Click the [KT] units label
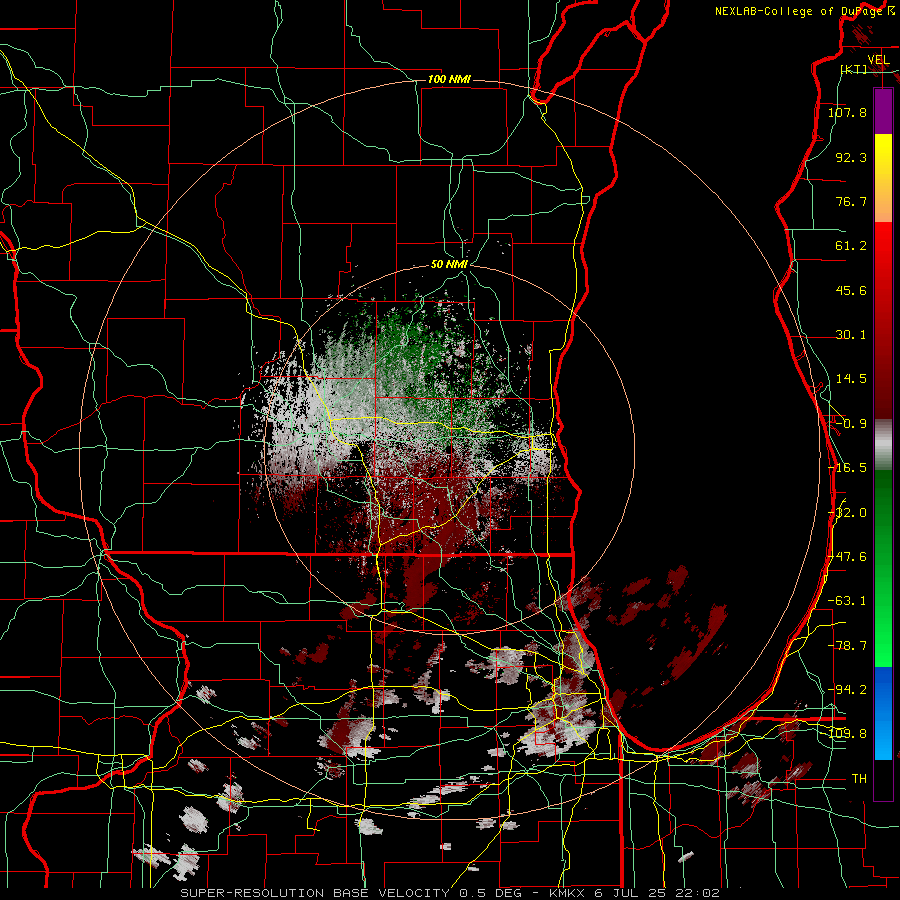 [854, 69]
